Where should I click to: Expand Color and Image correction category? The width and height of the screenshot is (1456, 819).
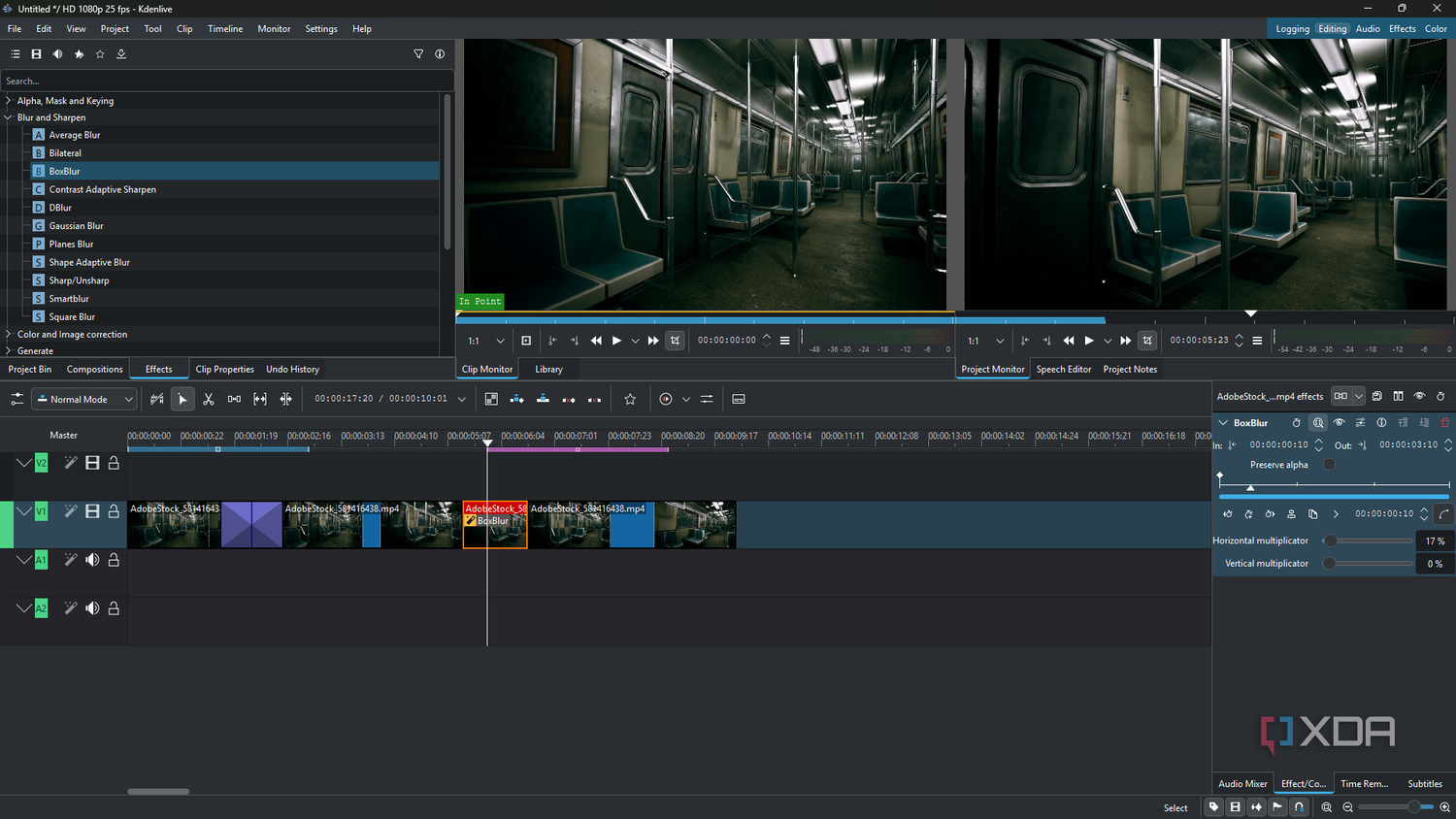(9, 334)
